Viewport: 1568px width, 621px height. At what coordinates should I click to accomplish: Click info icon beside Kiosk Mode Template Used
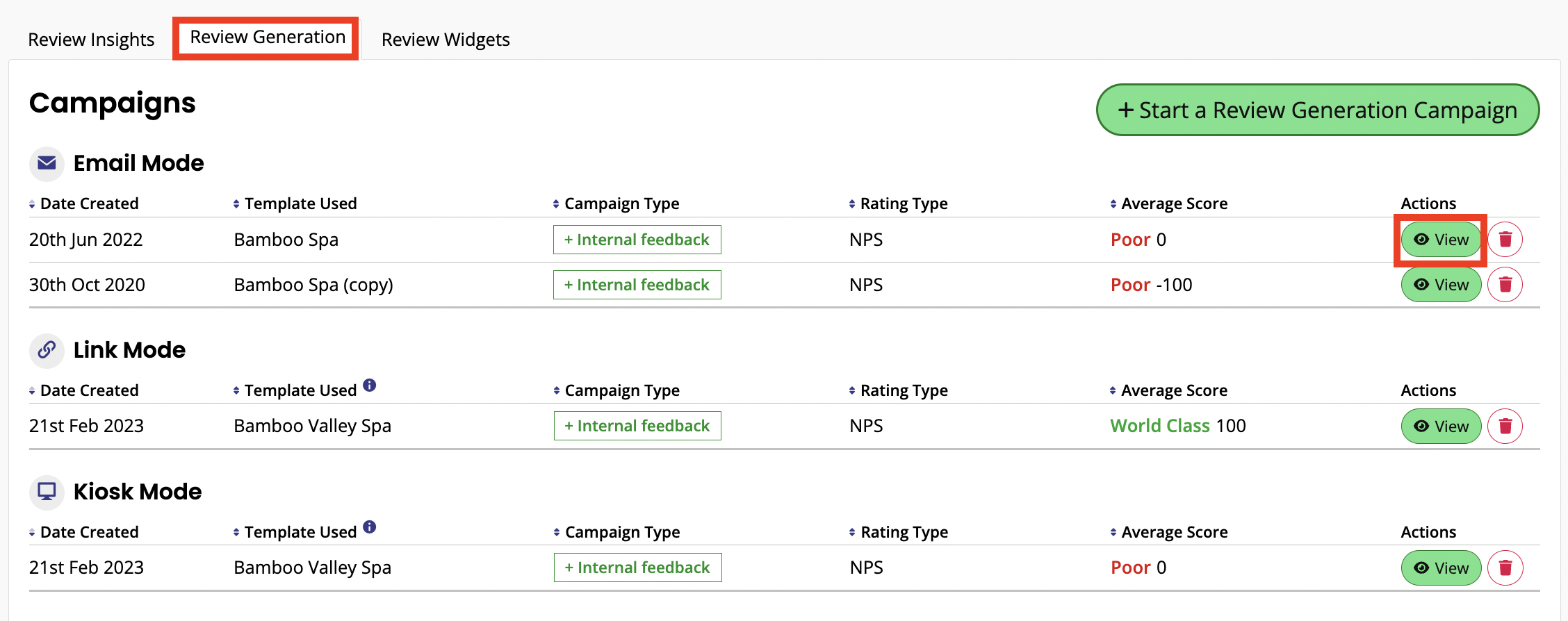coord(370,527)
